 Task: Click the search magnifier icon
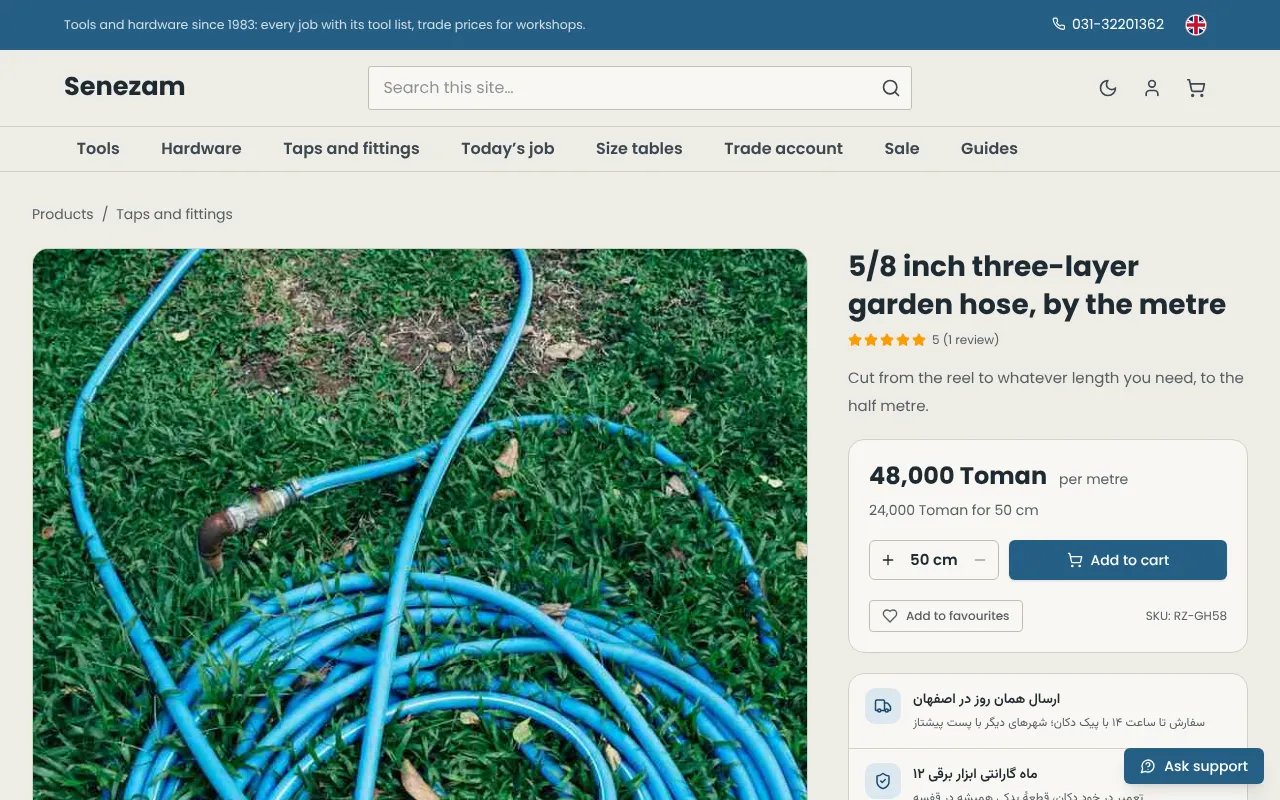pyautogui.click(x=891, y=88)
